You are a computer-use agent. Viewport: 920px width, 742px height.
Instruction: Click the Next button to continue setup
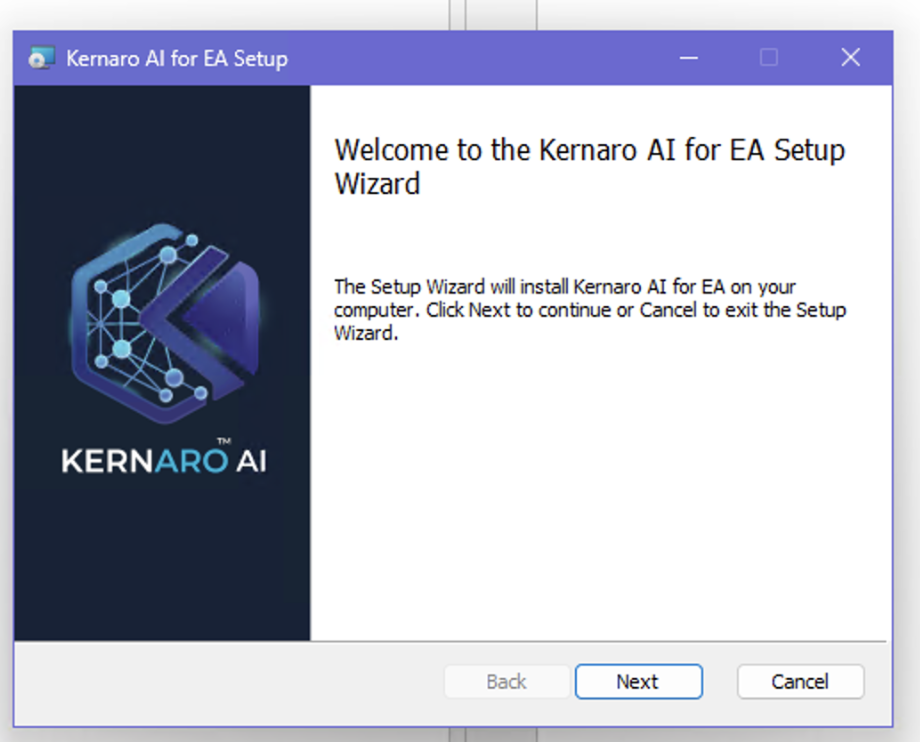(x=638, y=682)
